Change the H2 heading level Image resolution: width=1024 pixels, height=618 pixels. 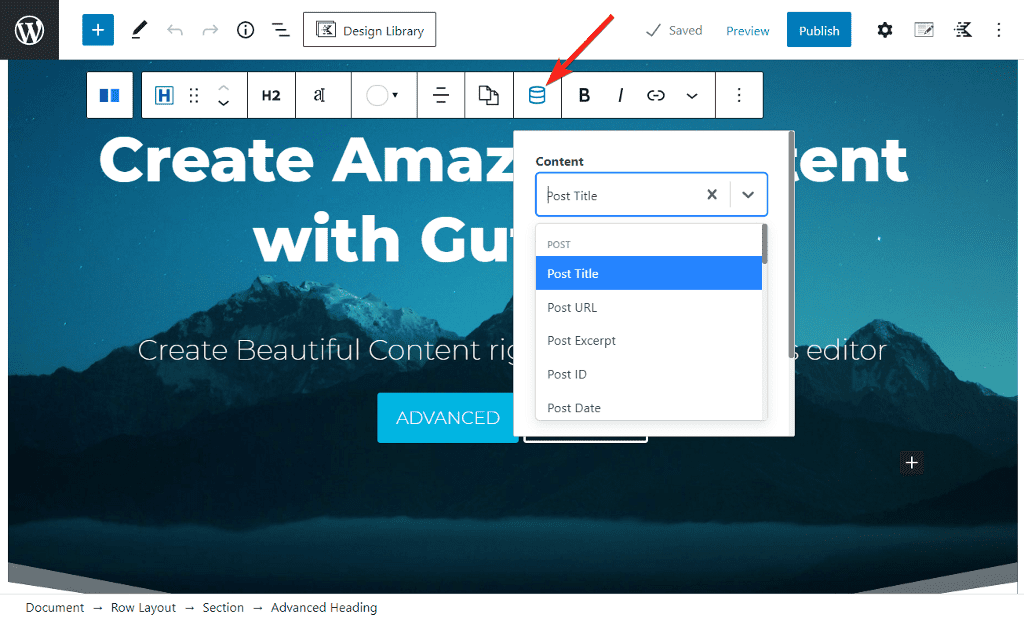[271, 95]
